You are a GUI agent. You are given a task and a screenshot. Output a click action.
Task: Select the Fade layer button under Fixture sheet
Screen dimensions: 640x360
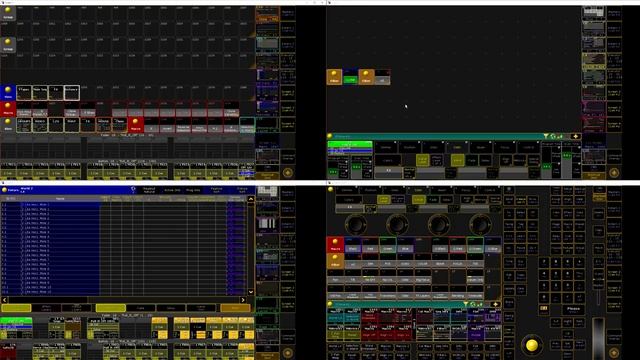(x=141, y=308)
